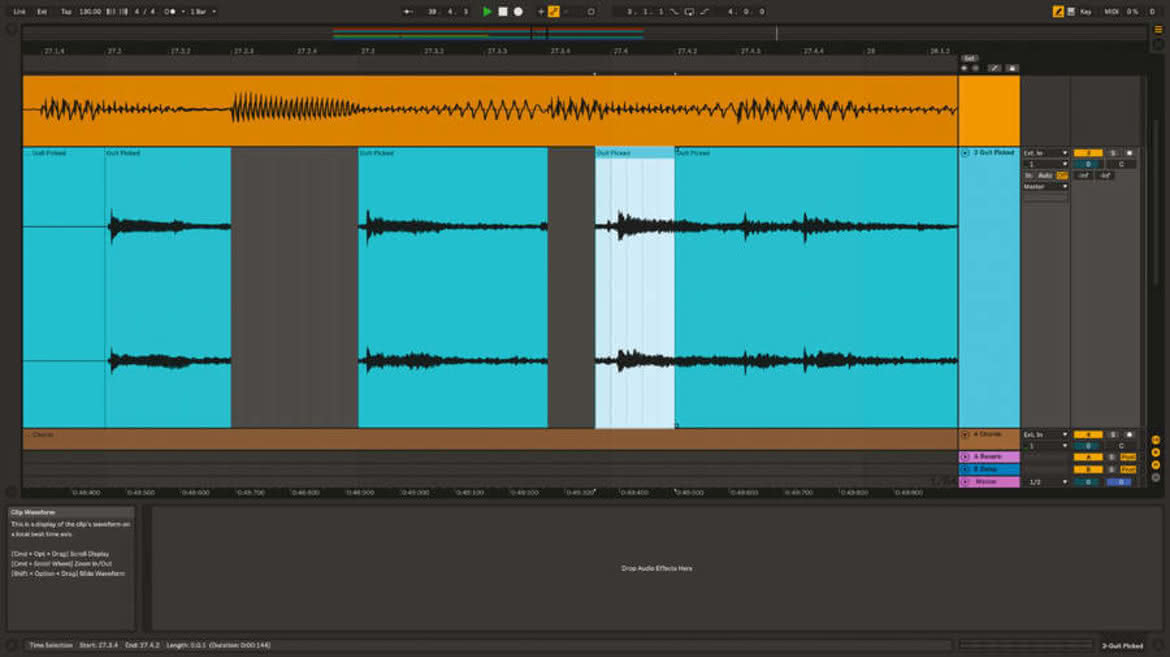1170x657 pixels.
Task: Toggle the yellow Draw Mode pencil button
Action: coord(1058,11)
